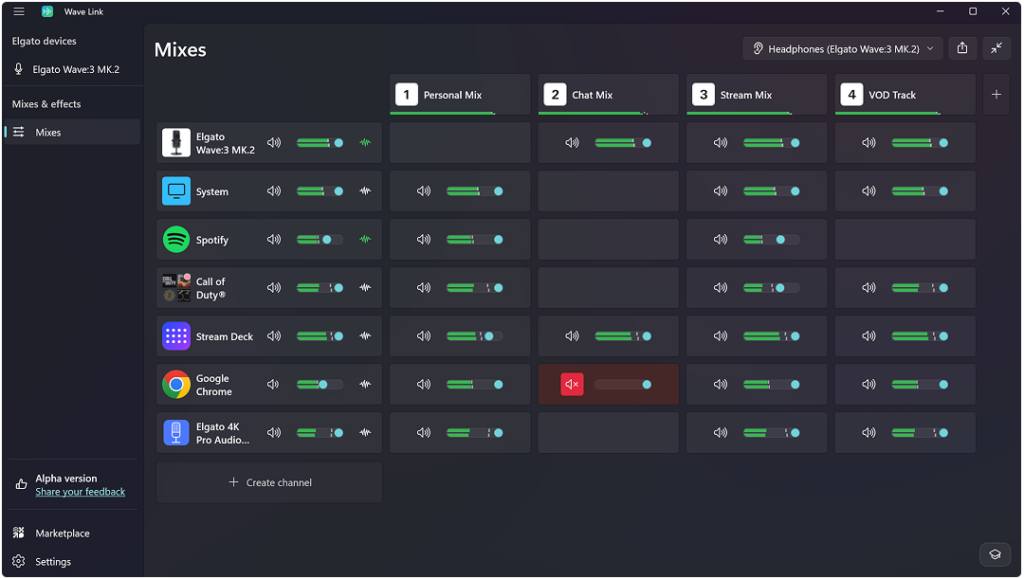Click the System channel monitor icon

pos(176,191)
